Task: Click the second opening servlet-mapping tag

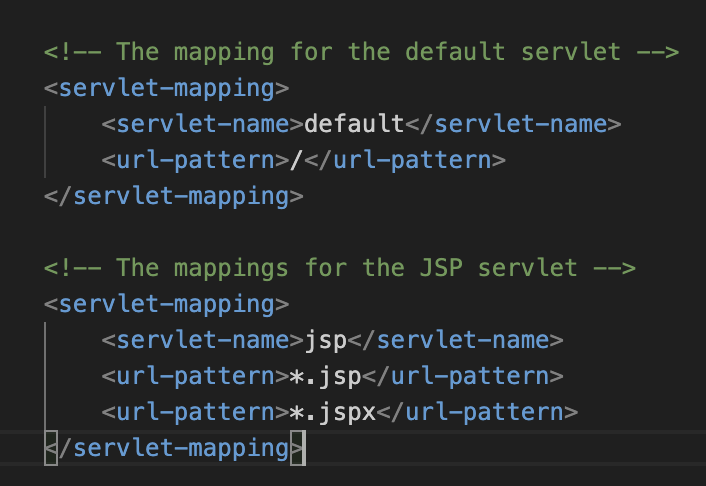Action: [166, 304]
